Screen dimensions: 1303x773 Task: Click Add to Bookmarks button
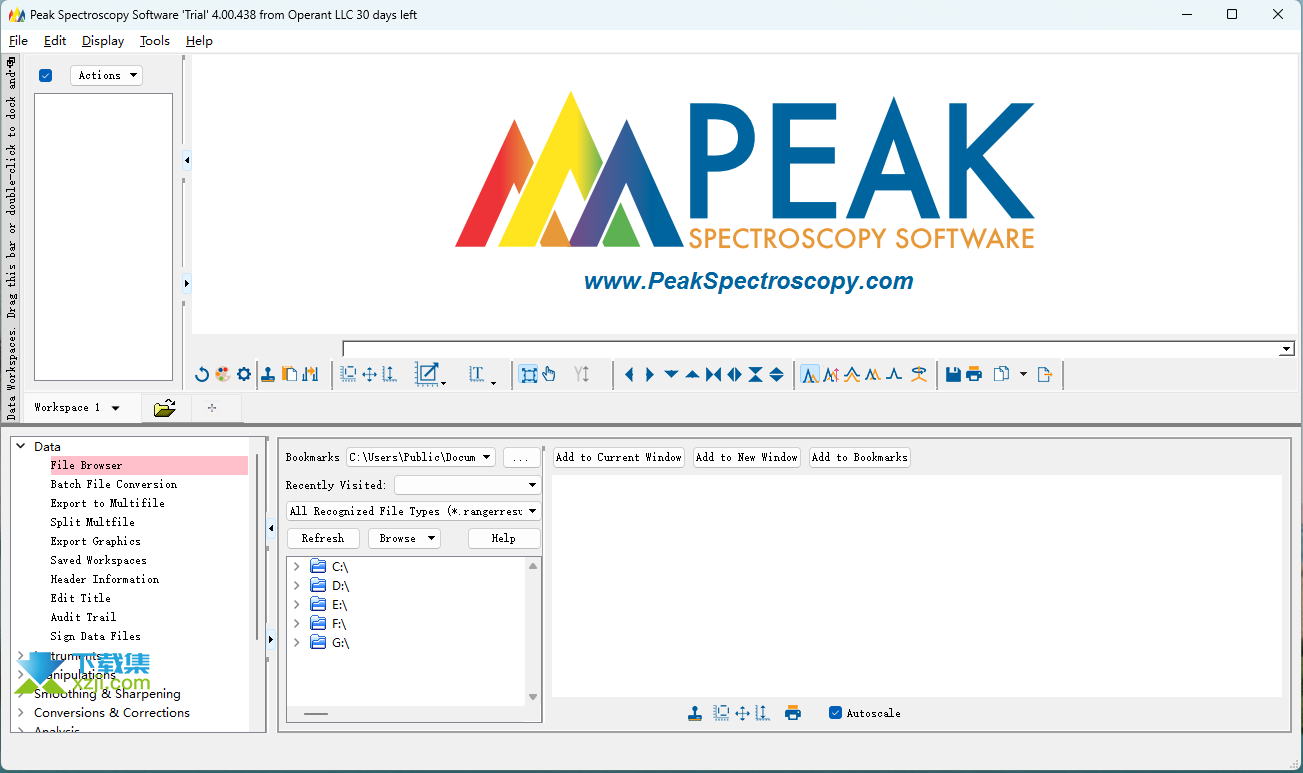click(860, 457)
